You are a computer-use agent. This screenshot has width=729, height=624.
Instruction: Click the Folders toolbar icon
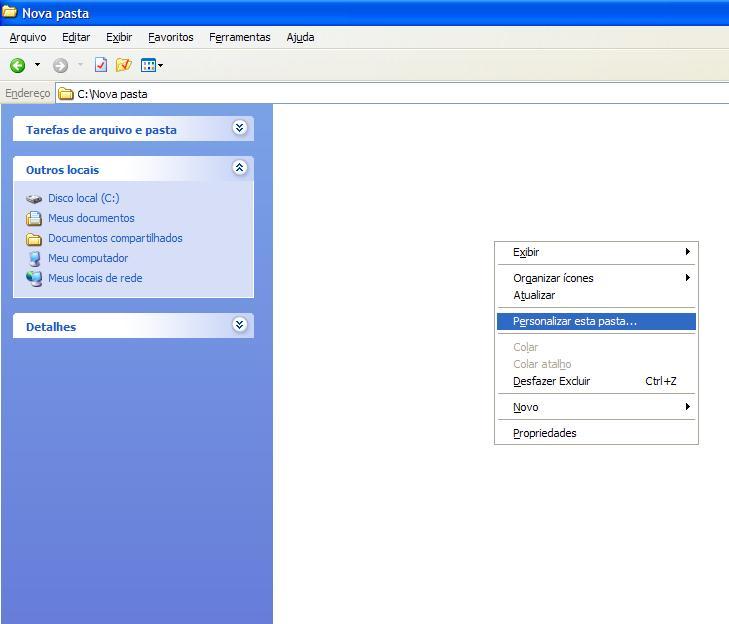click(x=124, y=65)
